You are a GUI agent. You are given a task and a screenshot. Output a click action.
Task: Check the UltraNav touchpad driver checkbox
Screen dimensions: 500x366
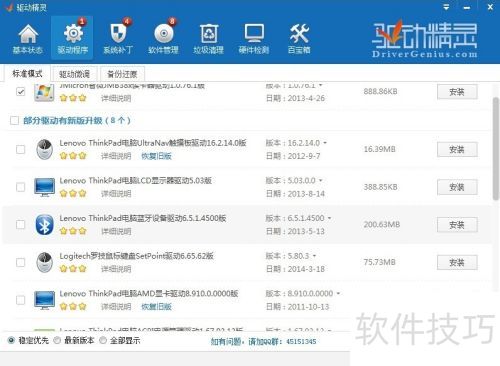[21, 149]
